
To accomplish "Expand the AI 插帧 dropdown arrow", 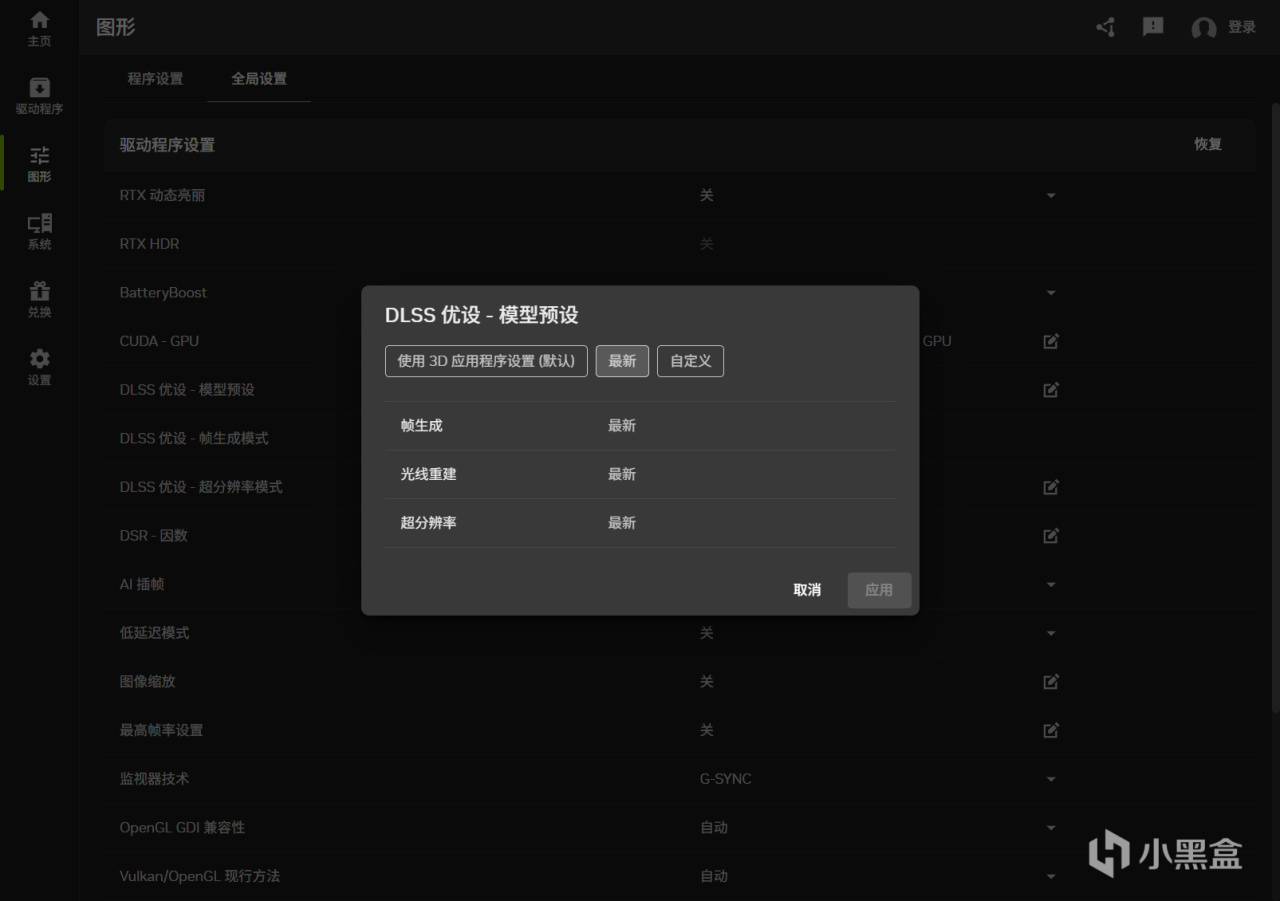I will click(1051, 585).
